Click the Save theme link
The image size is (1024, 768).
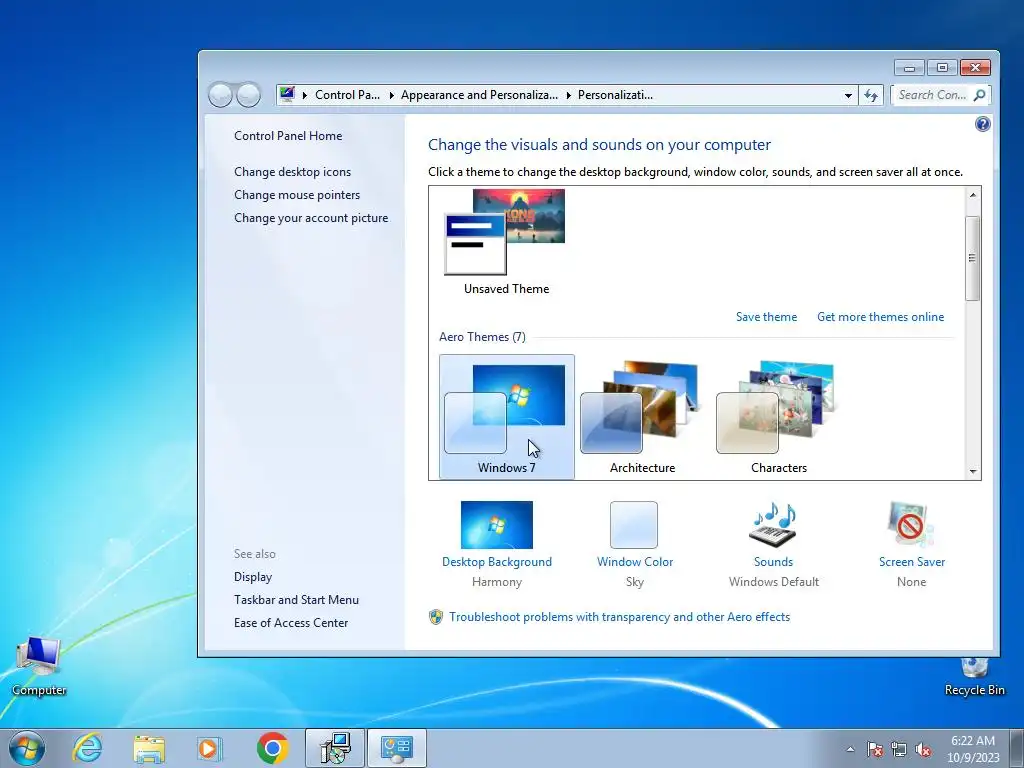pos(766,317)
